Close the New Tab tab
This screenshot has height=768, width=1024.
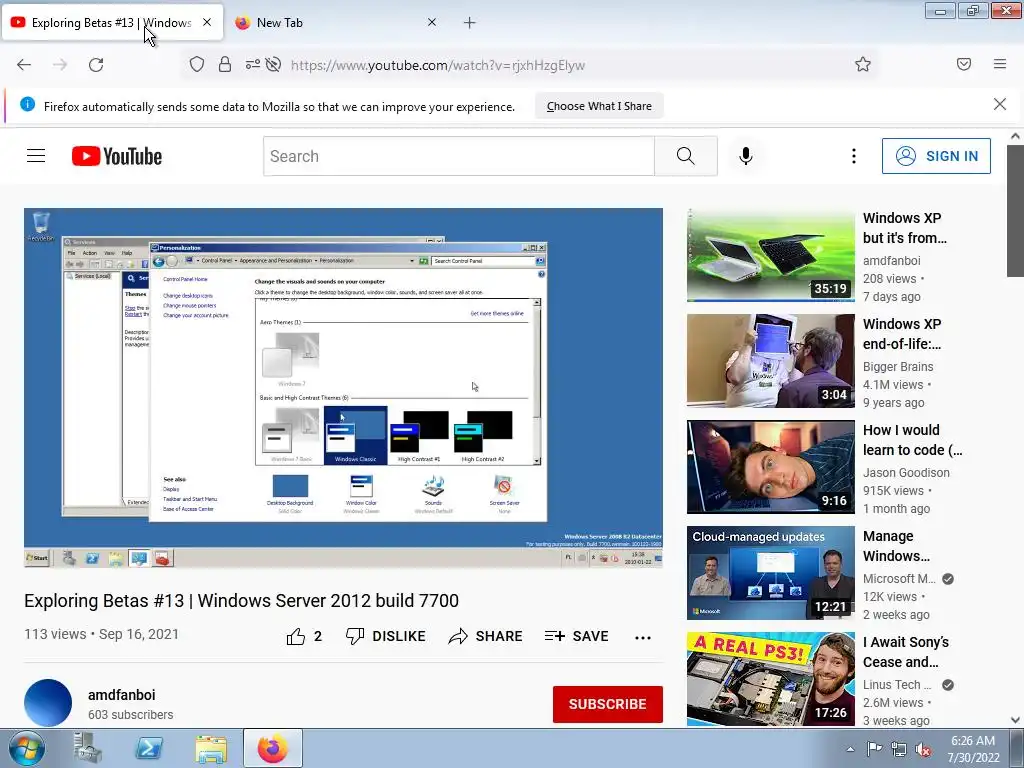pos(432,22)
